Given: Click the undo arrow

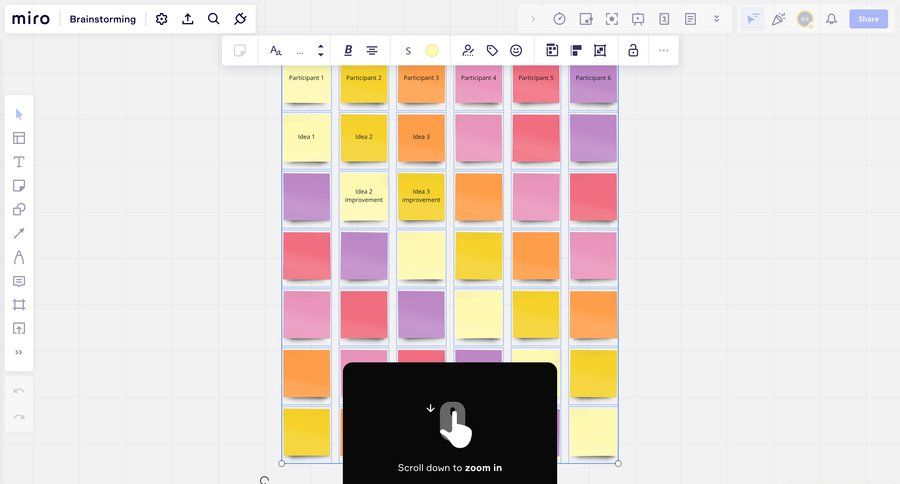Looking at the screenshot, I should 19,391.
